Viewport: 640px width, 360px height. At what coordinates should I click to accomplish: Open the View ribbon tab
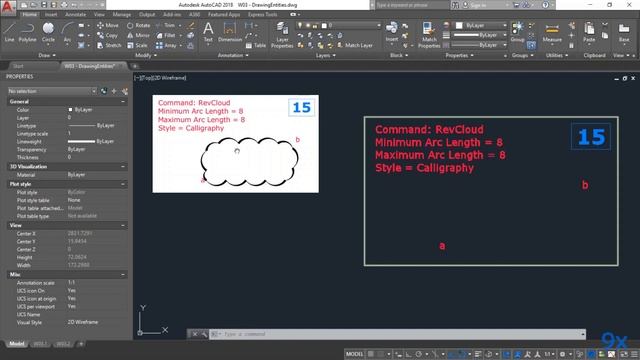pyautogui.click(x=99, y=14)
